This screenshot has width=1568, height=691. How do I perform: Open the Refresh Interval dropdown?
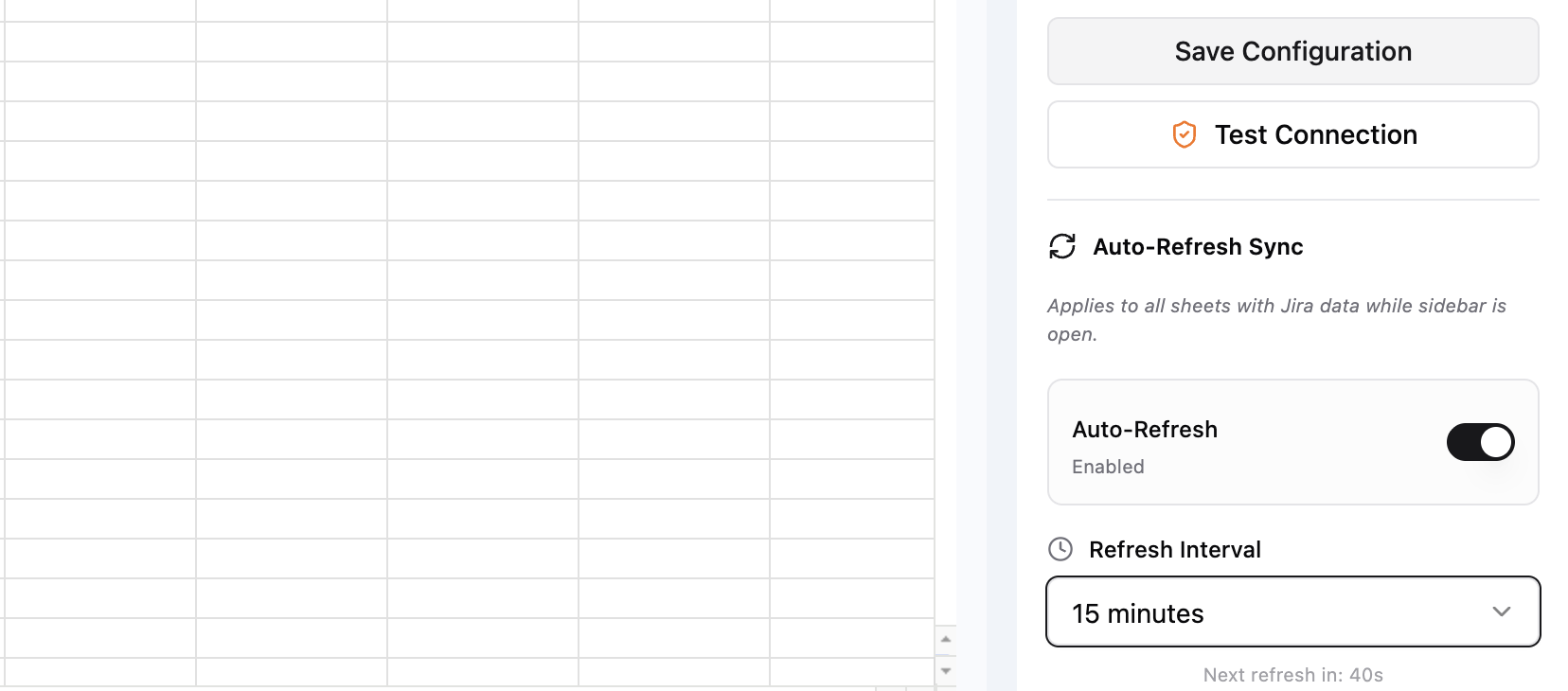[x=1292, y=611]
